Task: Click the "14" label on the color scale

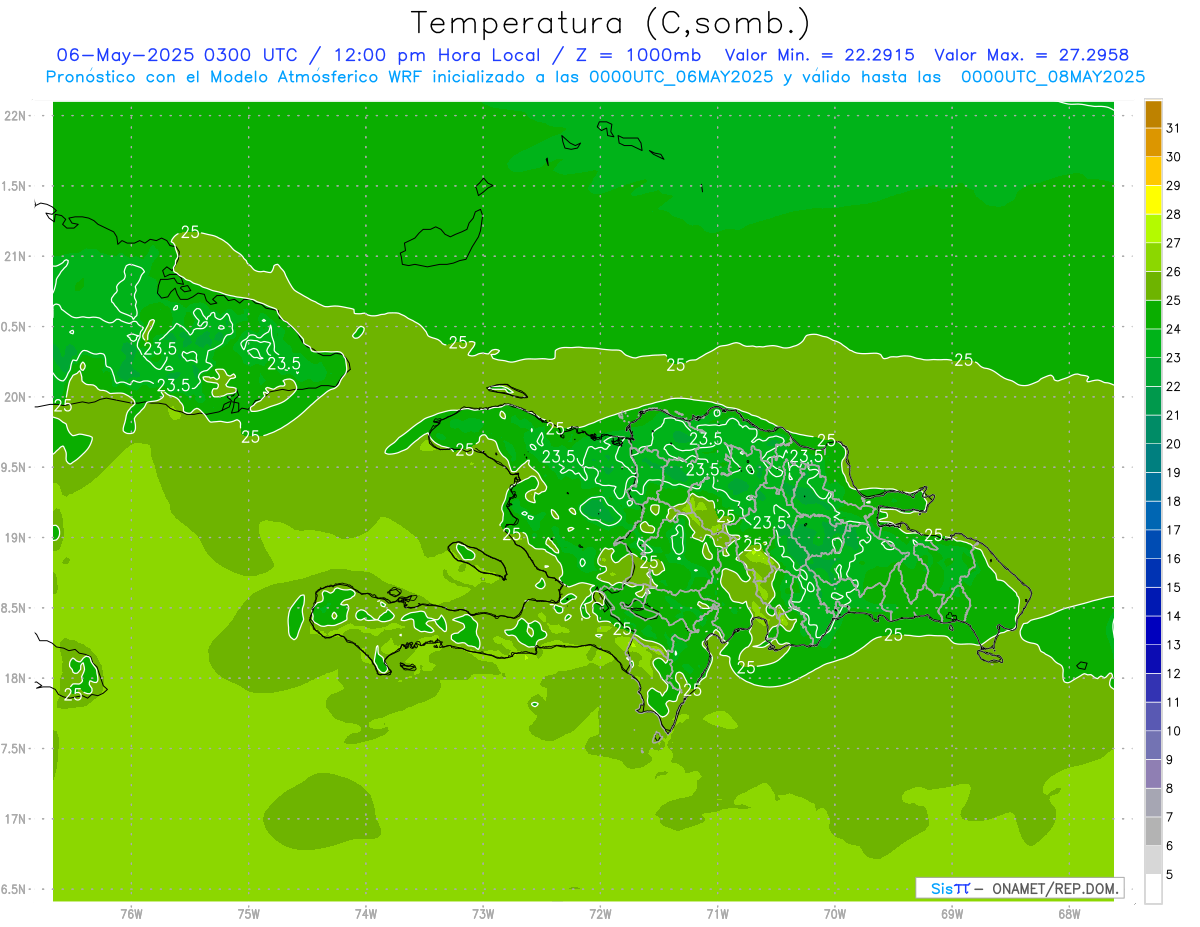Action: click(x=1173, y=616)
